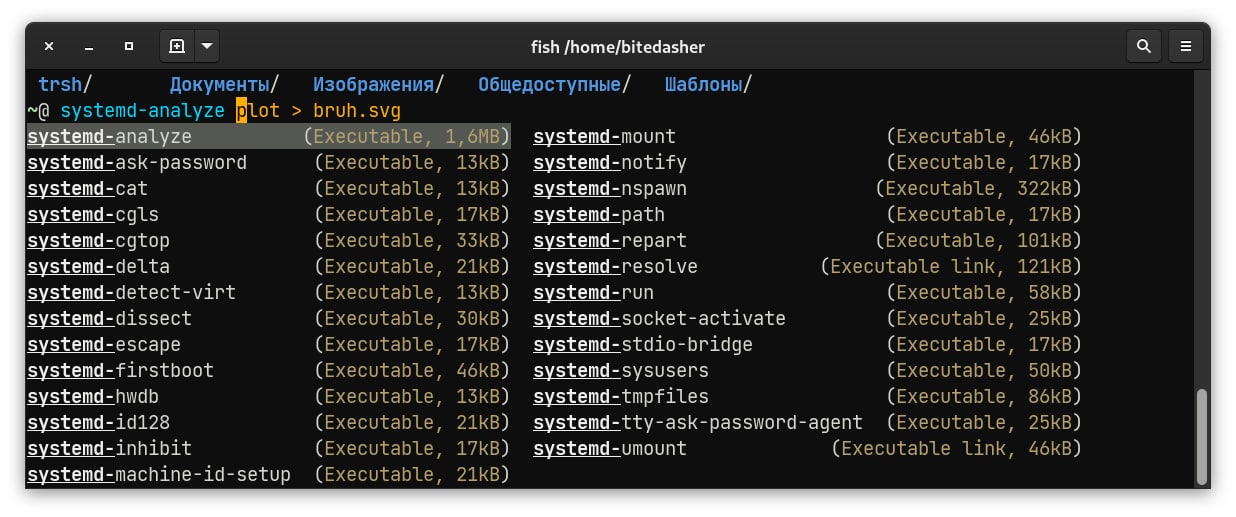The width and height of the screenshot is (1236, 517).
Task: Select systemd-id128 completion
Action: pyautogui.click(x=268, y=423)
